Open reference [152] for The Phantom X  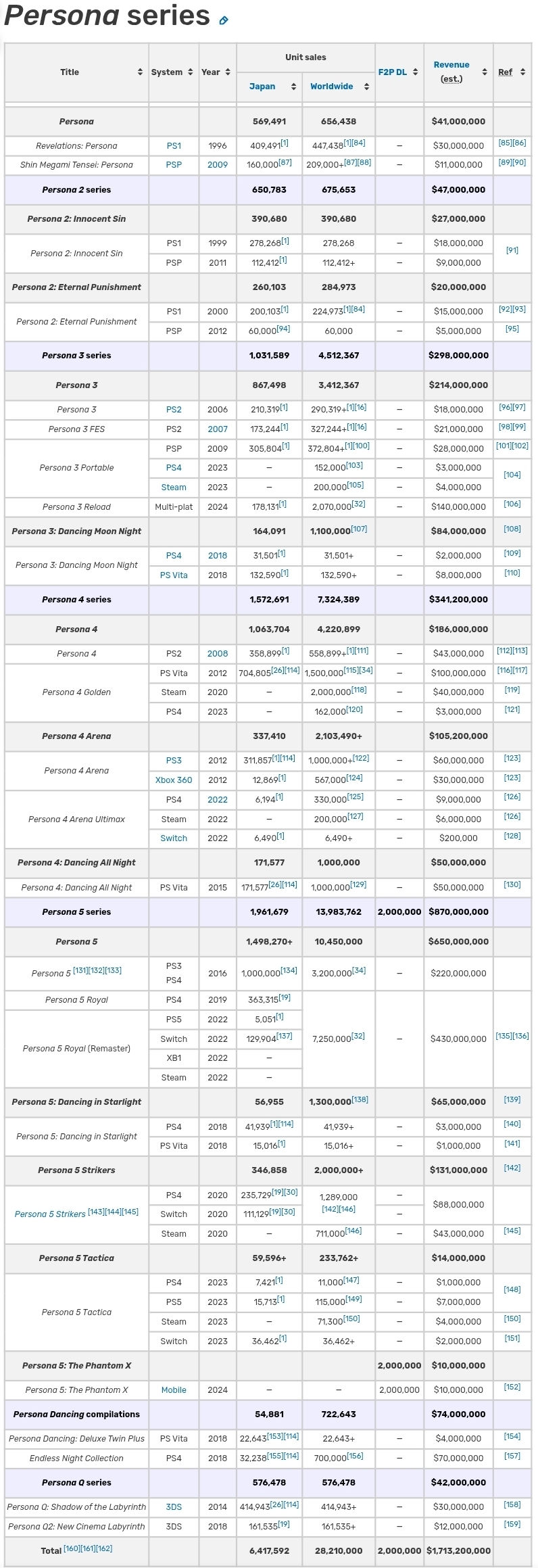512,1387
